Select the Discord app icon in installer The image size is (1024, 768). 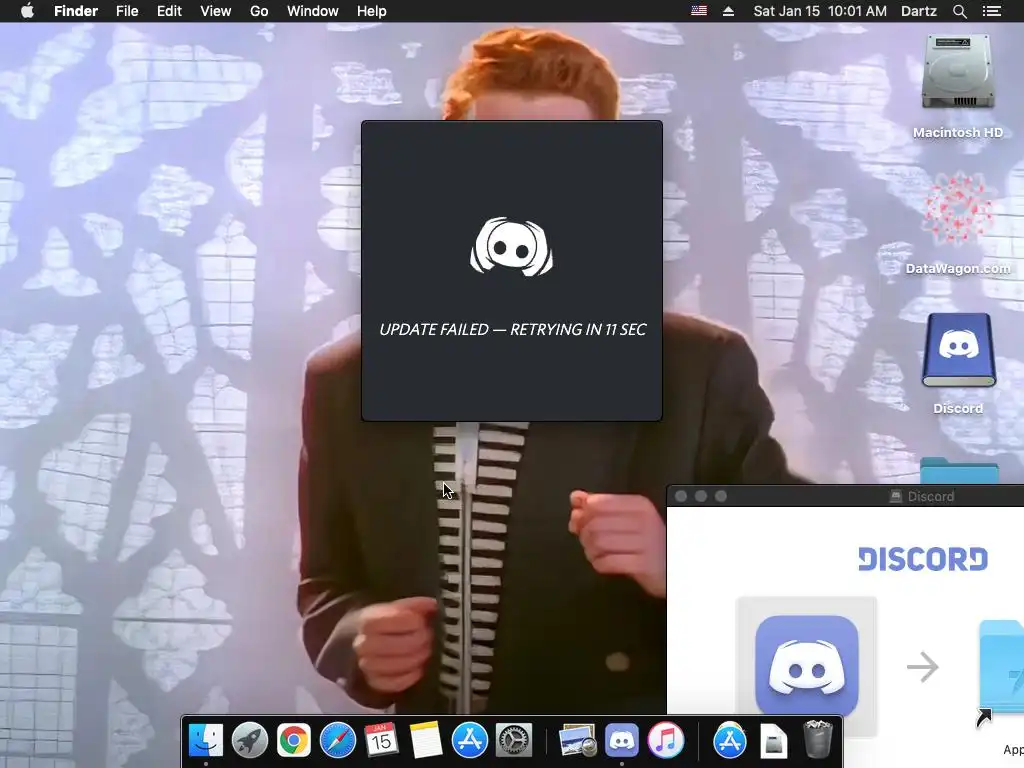click(x=807, y=665)
